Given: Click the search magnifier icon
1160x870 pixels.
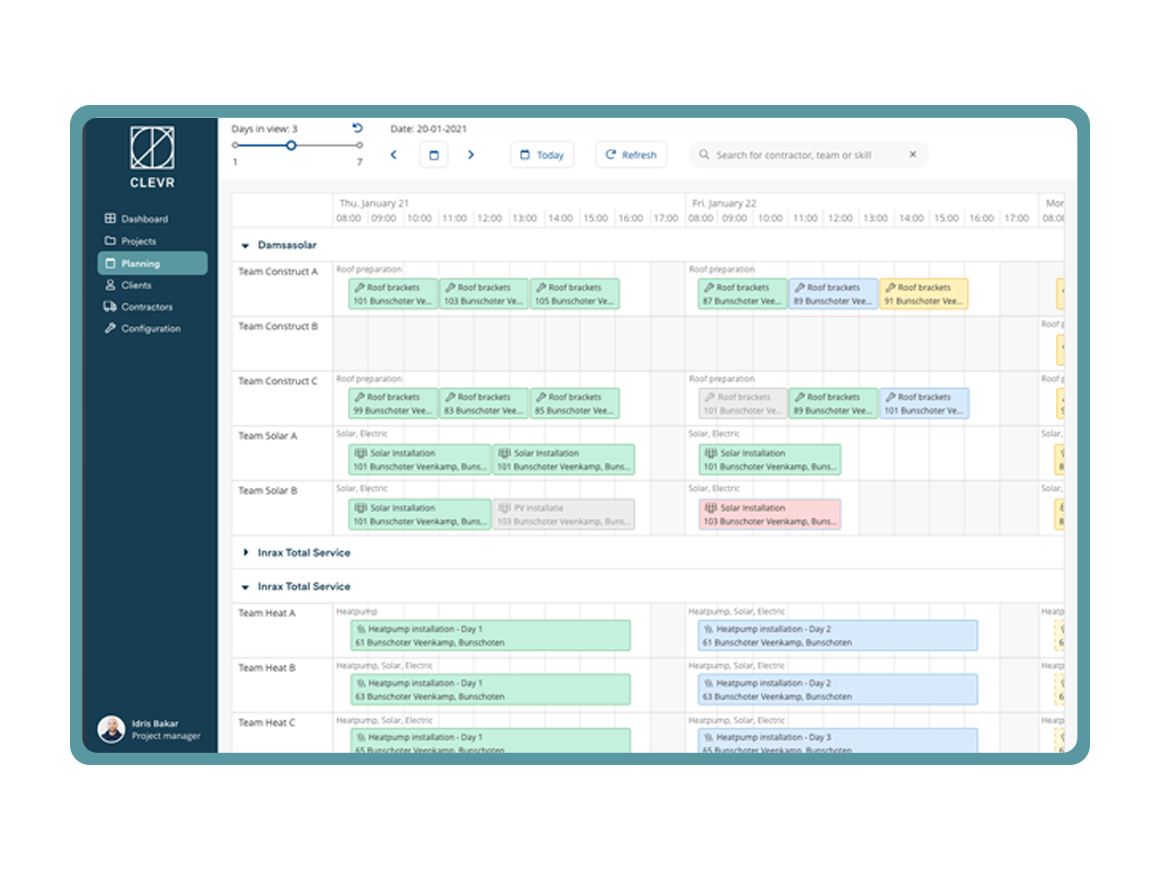Looking at the screenshot, I should click(x=704, y=155).
